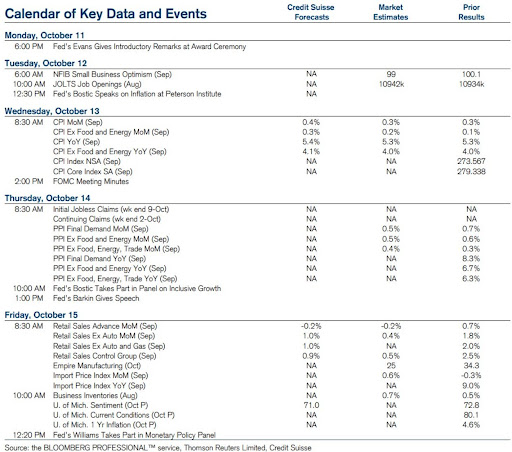The height and width of the screenshot is (452, 512).
Task: Click Retail Sales Advance MoM (Sep) entry
Action: coord(105,326)
